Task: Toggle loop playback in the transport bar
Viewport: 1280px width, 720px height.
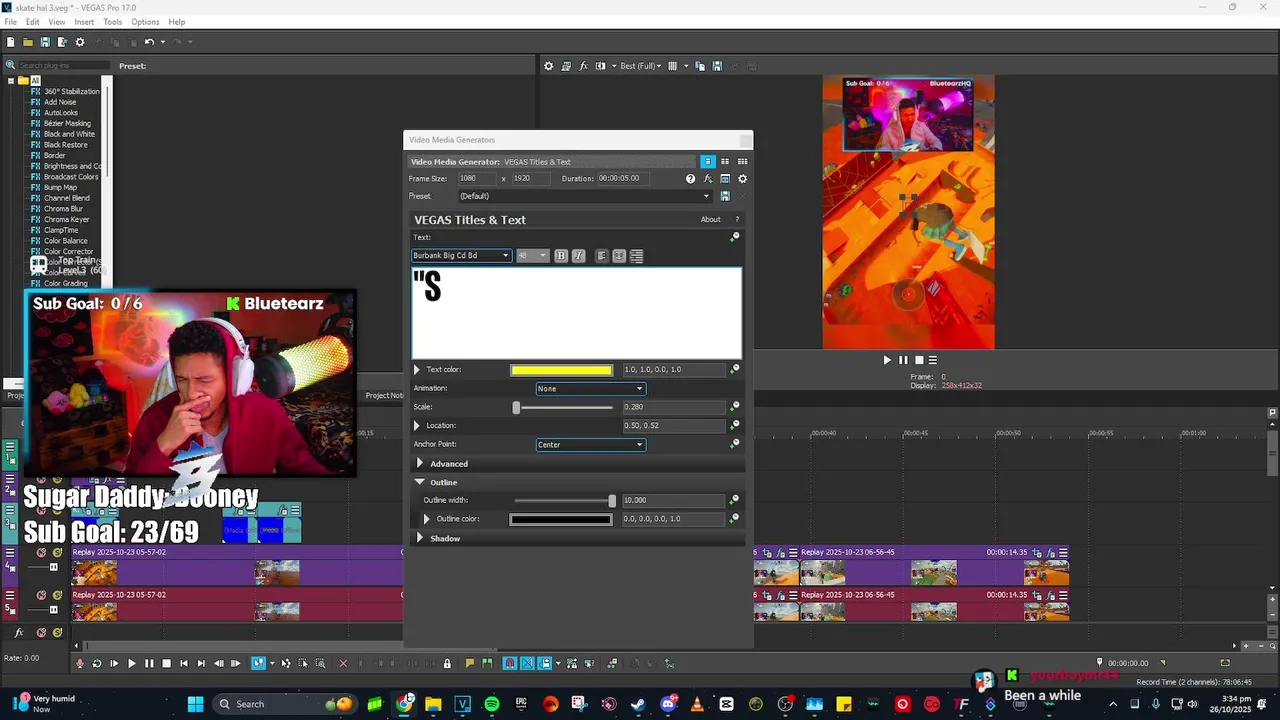Action: [97, 663]
